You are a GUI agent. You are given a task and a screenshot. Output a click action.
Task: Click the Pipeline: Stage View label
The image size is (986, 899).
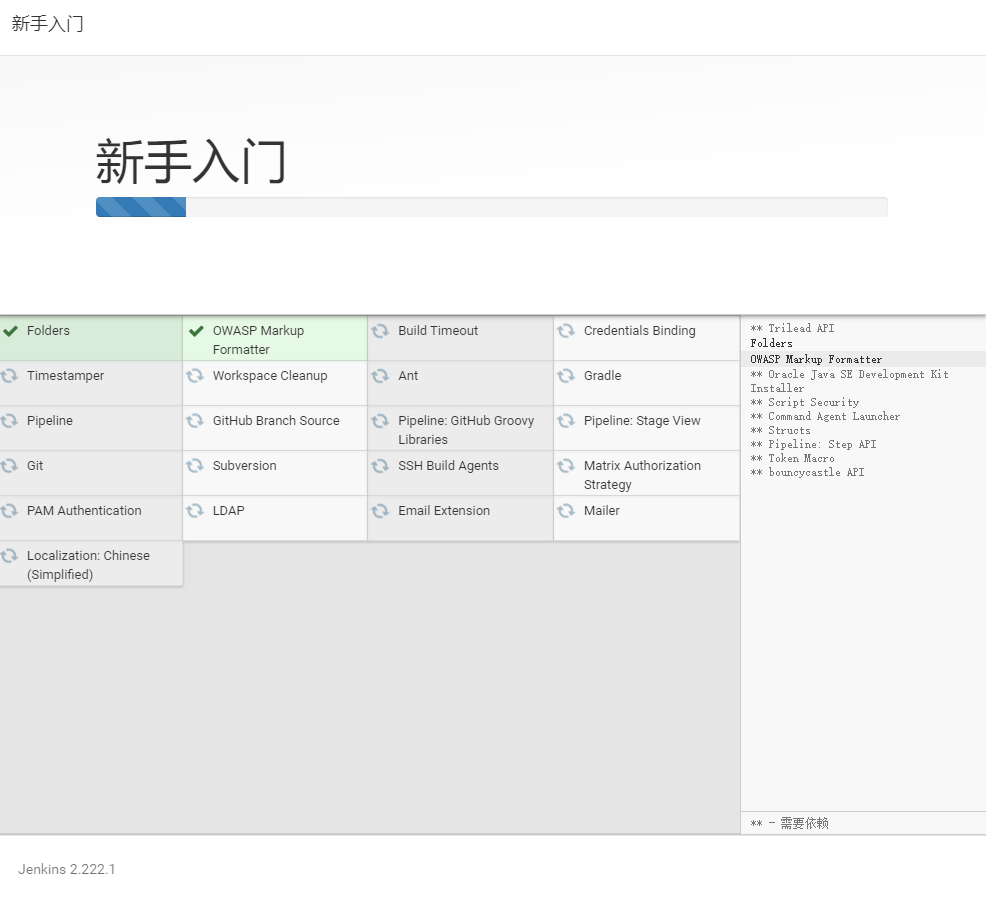pyautogui.click(x=641, y=421)
